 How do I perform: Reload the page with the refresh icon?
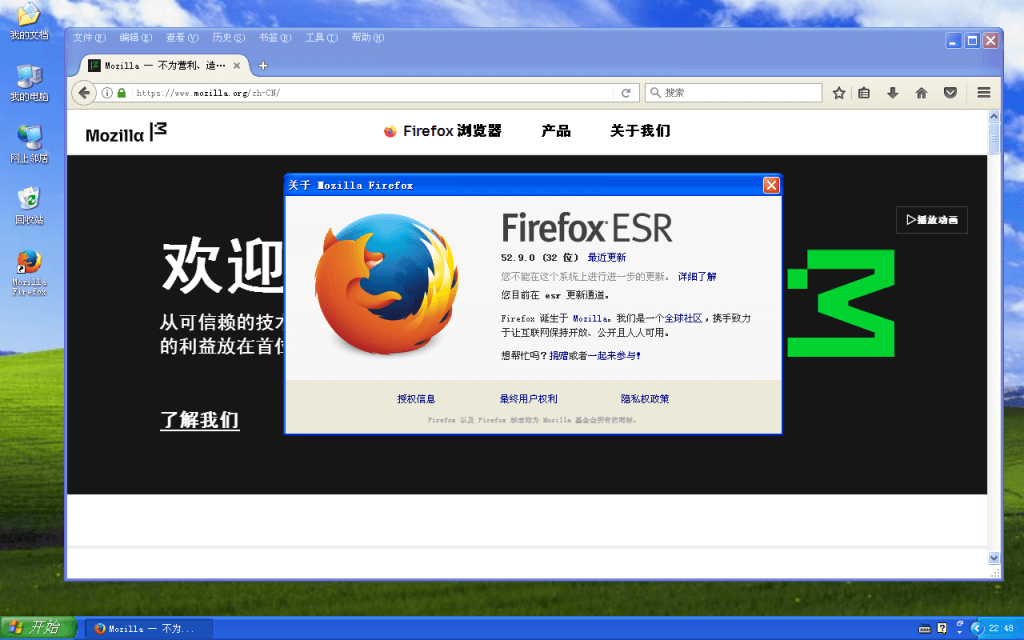(626, 93)
